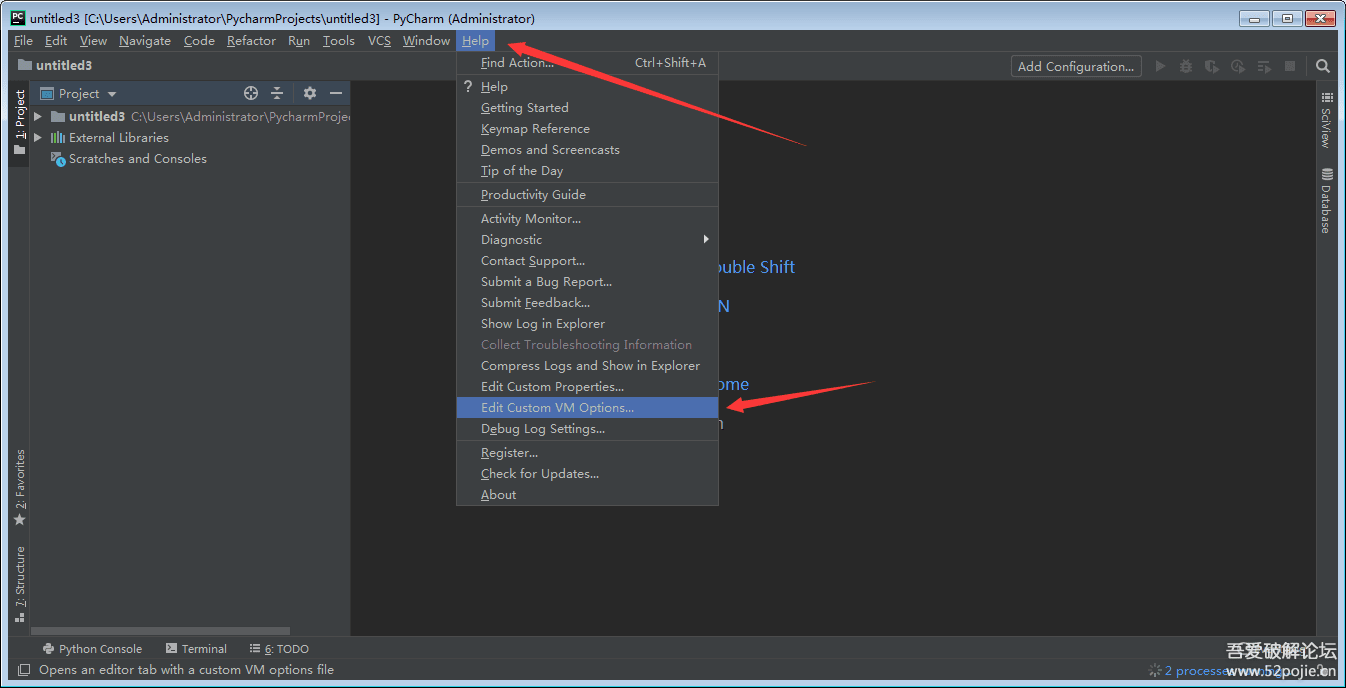Expand the External Libraries node
The image size is (1346, 688).
(x=38, y=137)
